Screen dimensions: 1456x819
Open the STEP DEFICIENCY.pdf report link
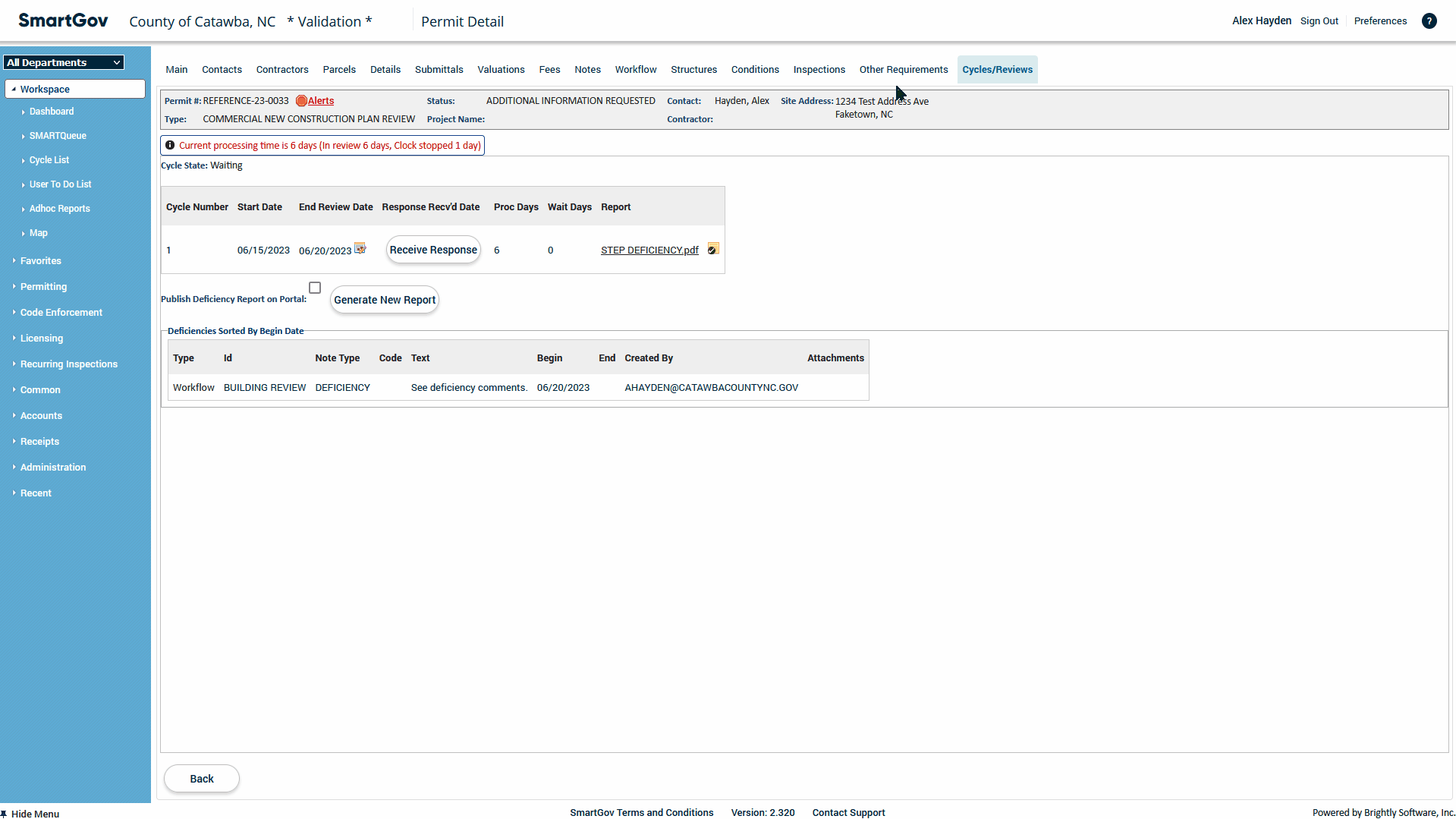tap(649, 250)
